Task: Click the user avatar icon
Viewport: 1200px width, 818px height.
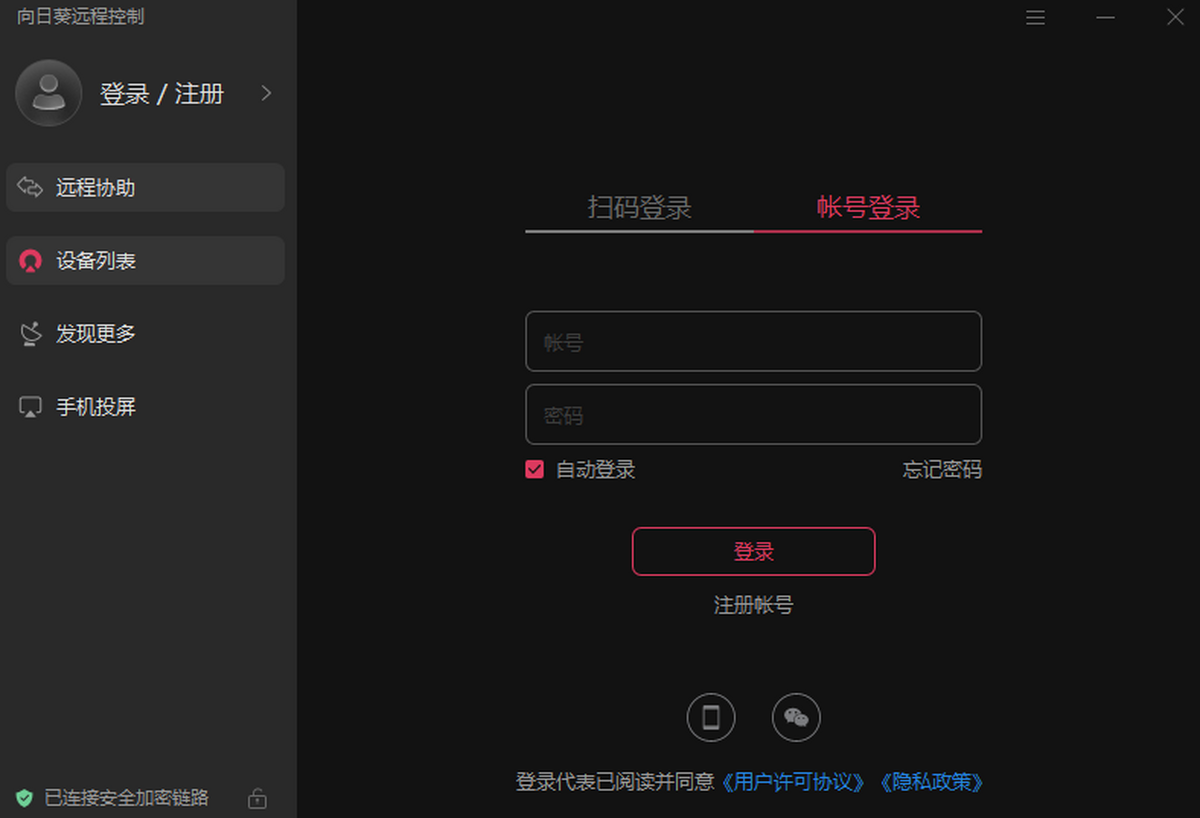Action: tap(48, 93)
